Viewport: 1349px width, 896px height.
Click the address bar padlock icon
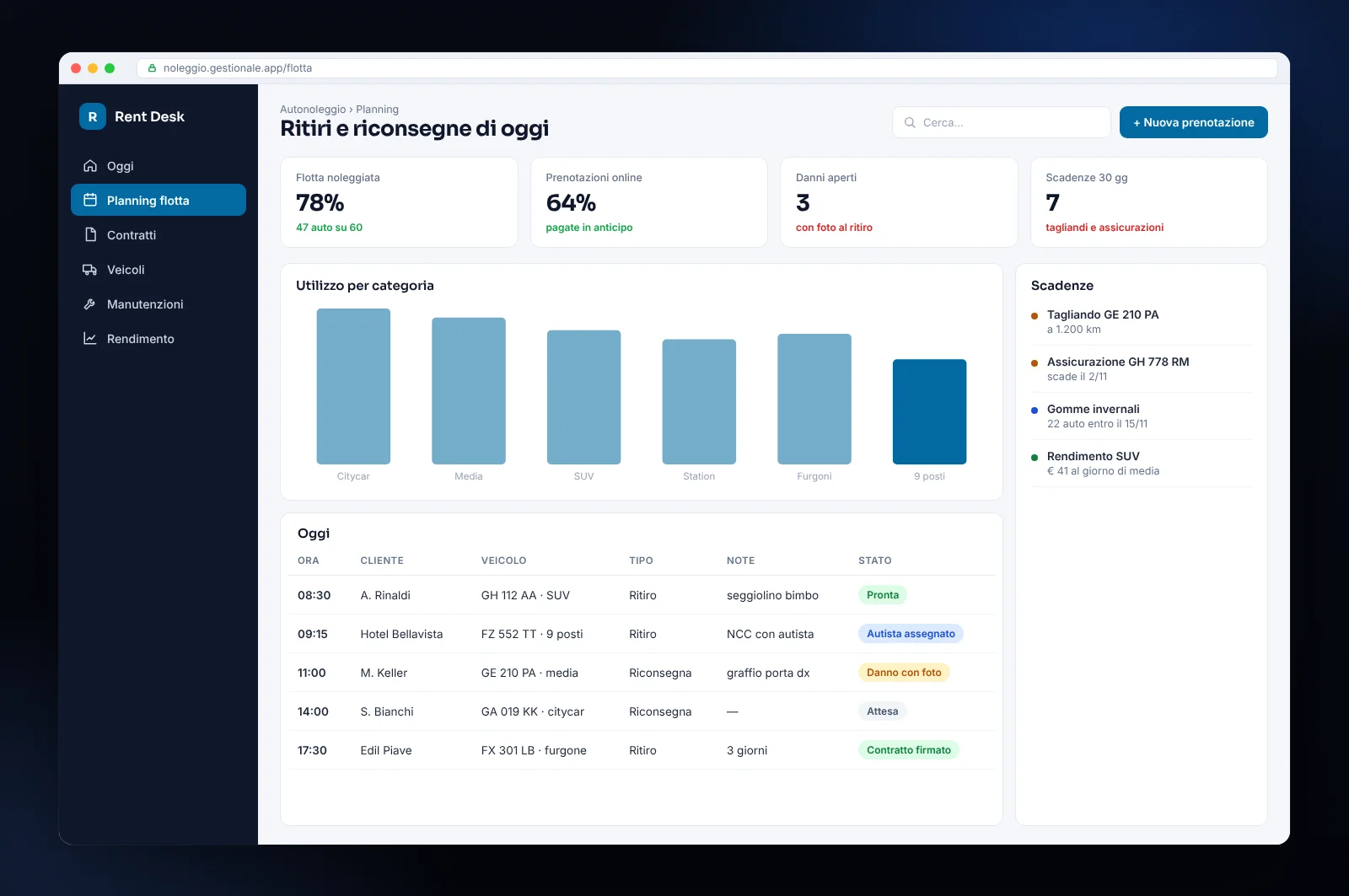(153, 68)
